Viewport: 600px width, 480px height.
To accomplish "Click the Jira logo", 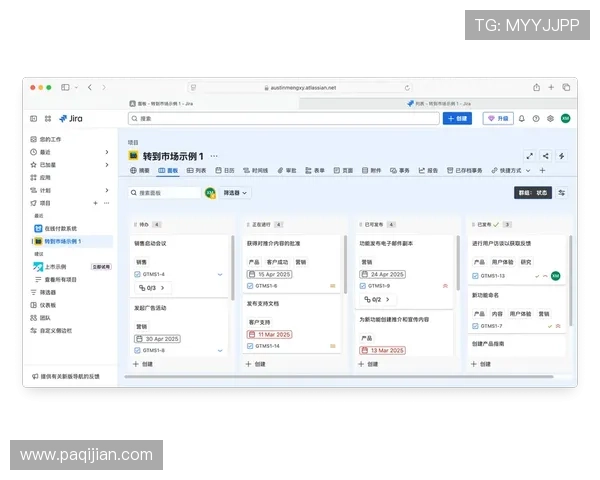I will [71, 119].
